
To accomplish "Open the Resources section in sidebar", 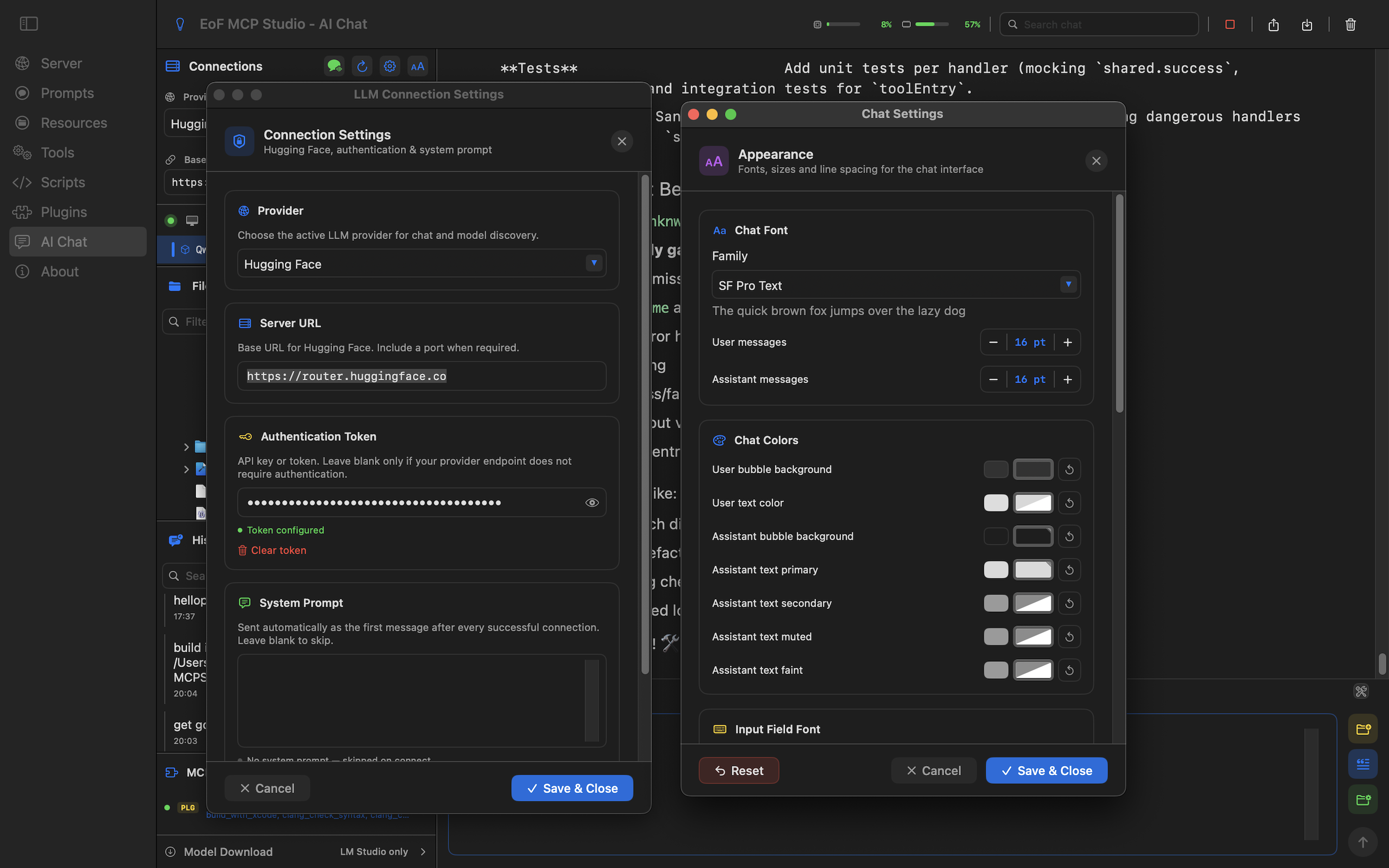I will pos(78,123).
